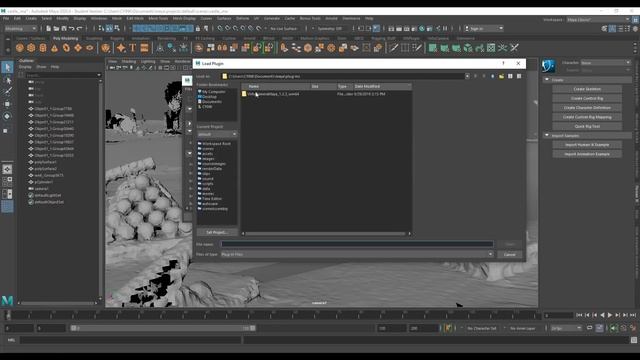Screen dimensions: 640x360
Task: Click Create Control Rig button
Action: pos(587,98)
